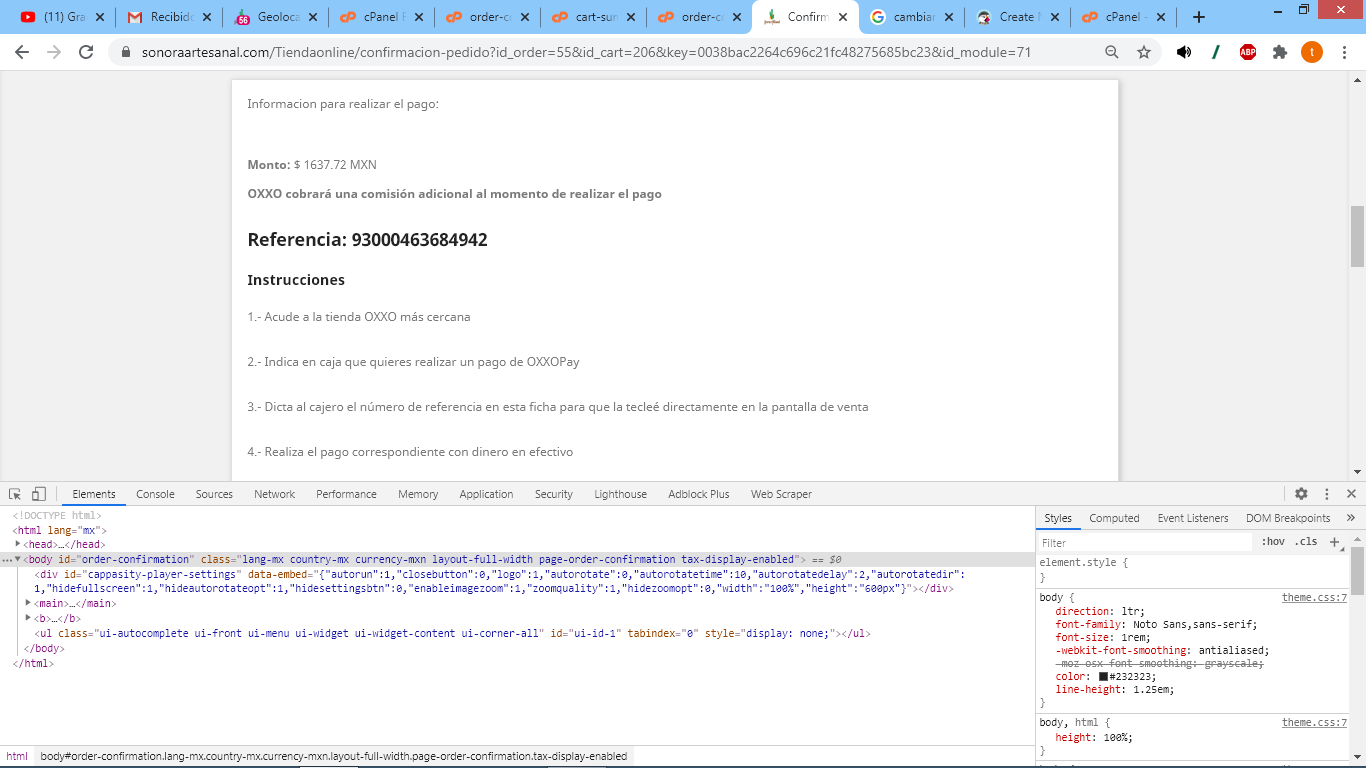Open the DevTools customize three-dot menu
Viewport: 1366px width, 768px height.
click(1327, 494)
